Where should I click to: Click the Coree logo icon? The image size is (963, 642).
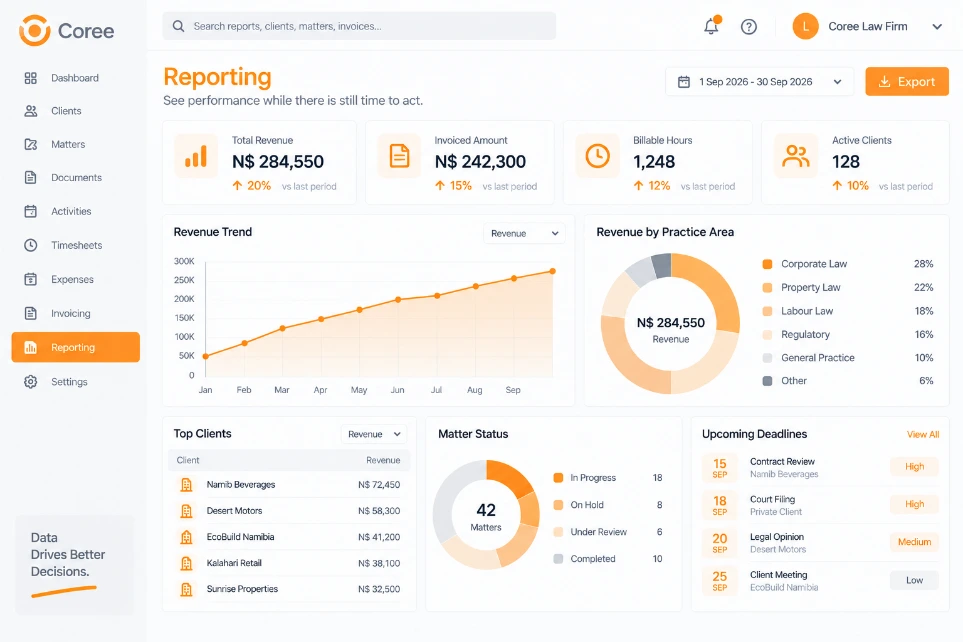pos(34,30)
